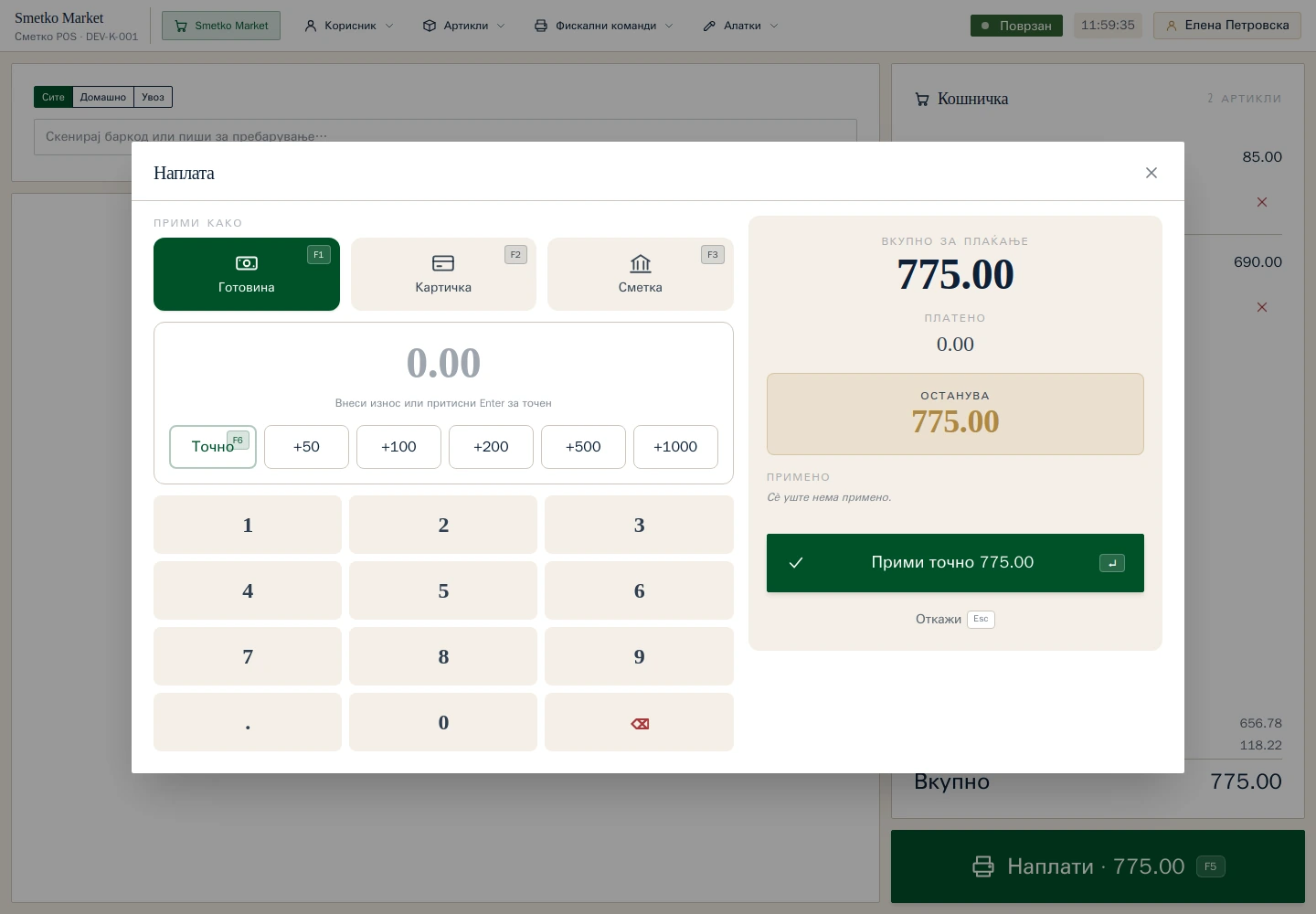Tap digit 4 on the keypad
Image resolution: width=1316 pixels, height=914 pixels.
point(248,590)
